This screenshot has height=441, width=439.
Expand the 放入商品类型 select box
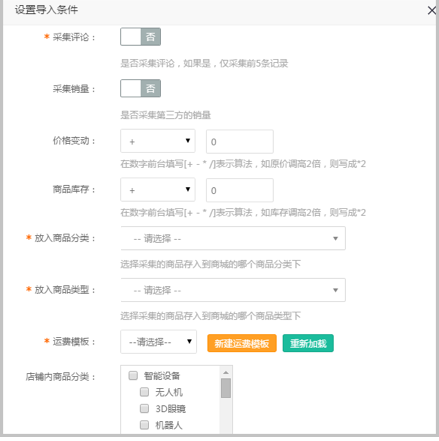233,290
